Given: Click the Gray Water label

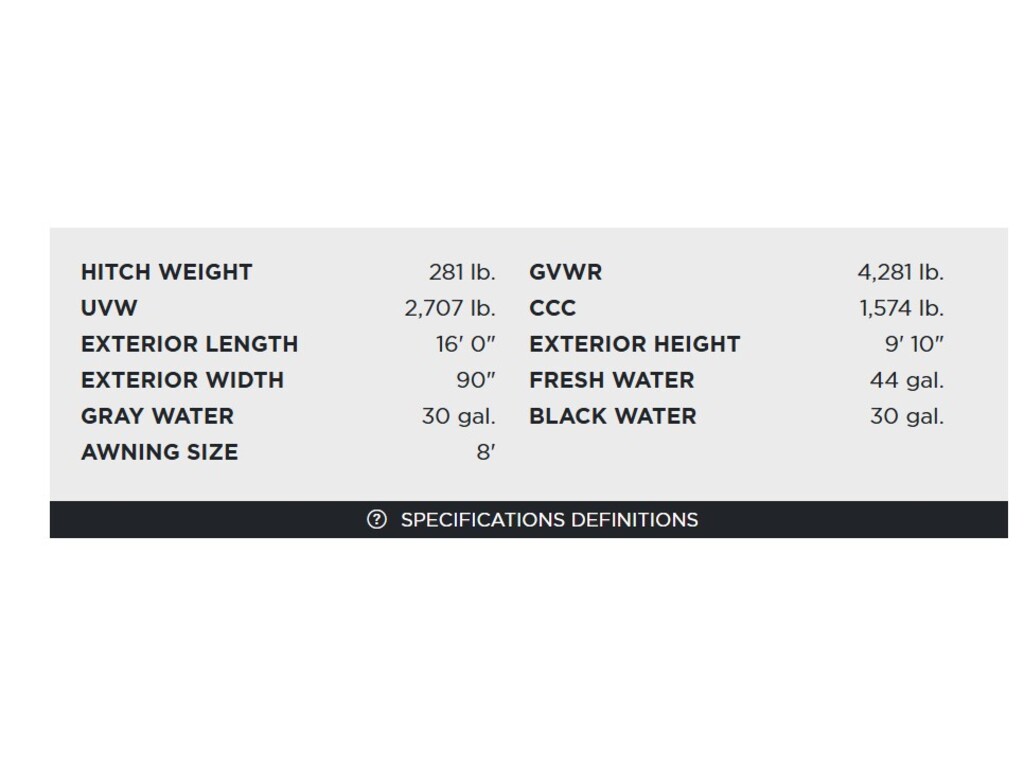Looking at the screenshot, I should click(x=157, y=416).
